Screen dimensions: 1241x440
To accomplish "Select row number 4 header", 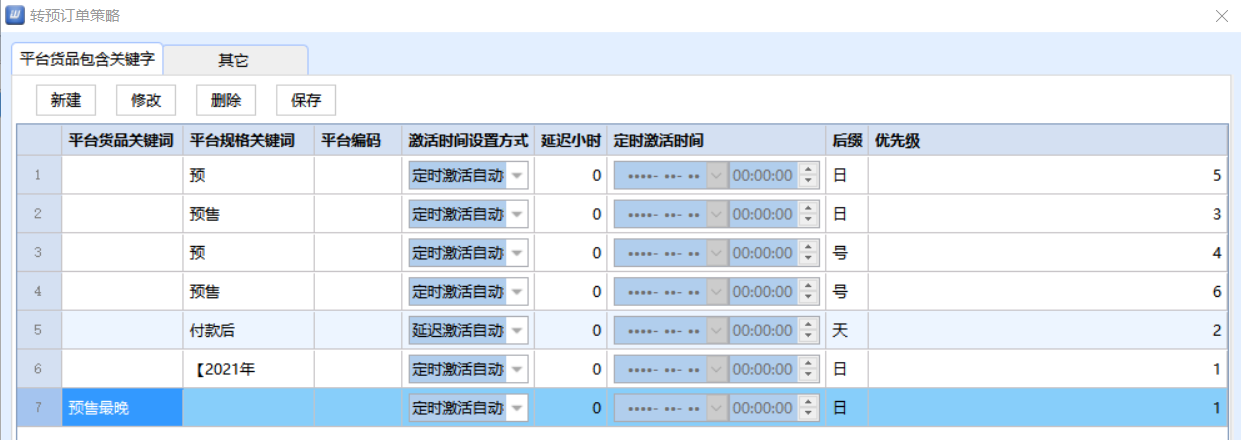I will tap(39, 292).
